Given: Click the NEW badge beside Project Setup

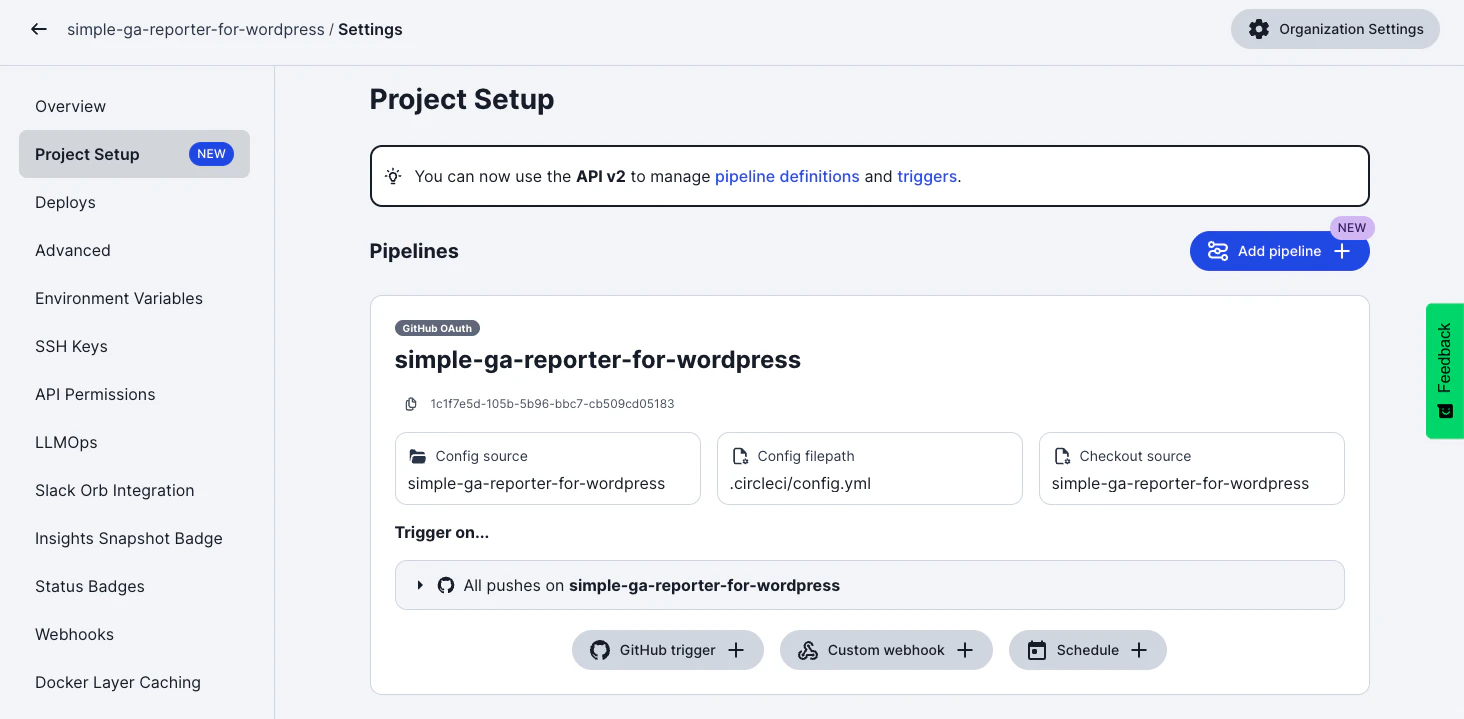Looking at the screenshot, I should pyautogui.click(x=211, y=154).
